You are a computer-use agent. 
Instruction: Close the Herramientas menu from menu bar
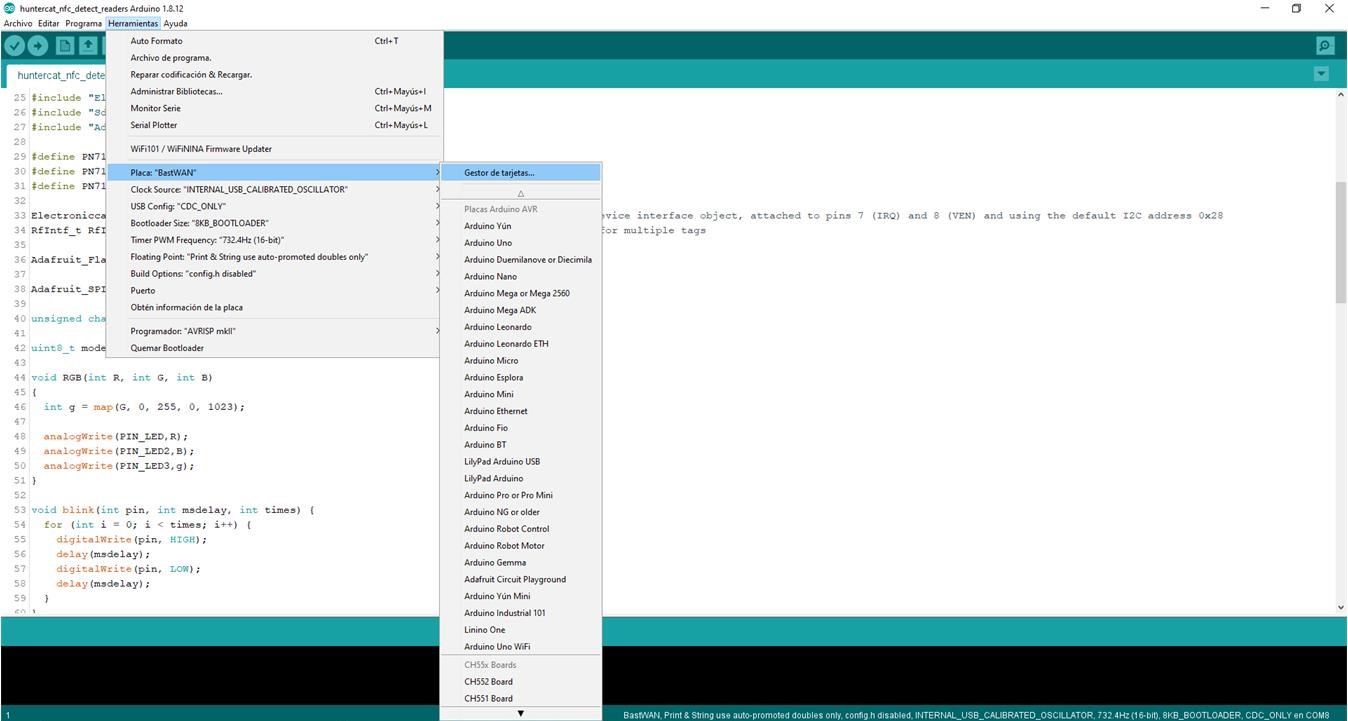tap(134, 23)
